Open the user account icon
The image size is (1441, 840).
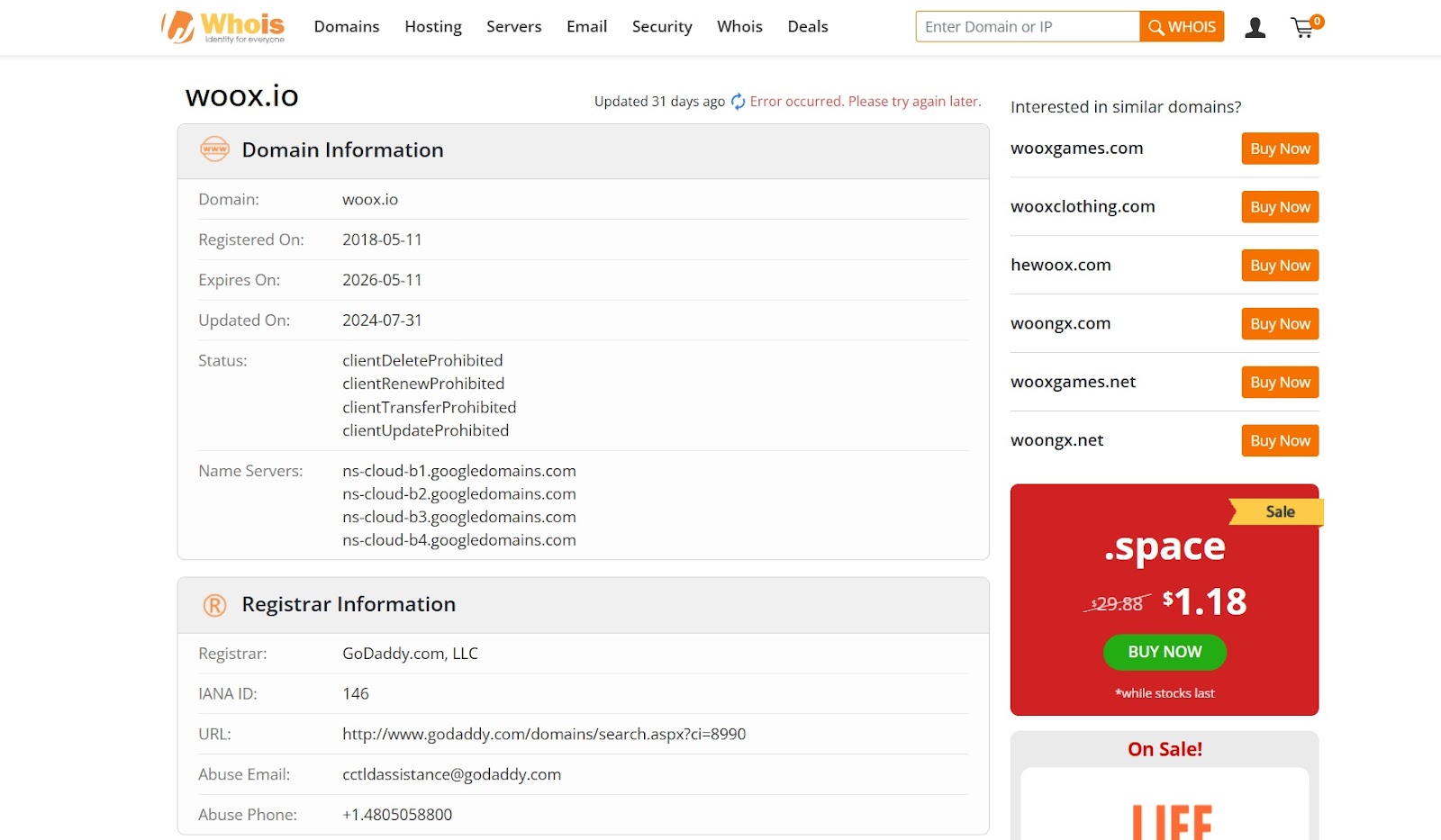click(x=1255, y=28)
